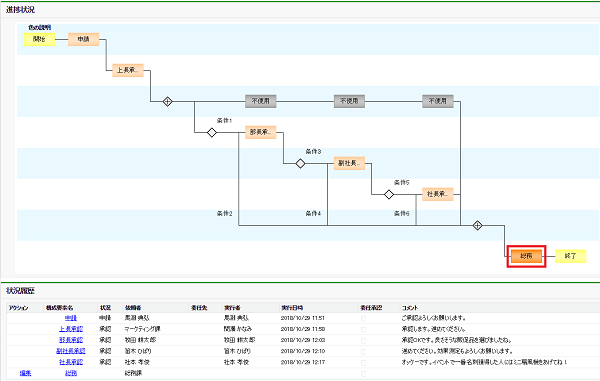600x381 pixels.
Task: Toggle 委任承認 checkbox in the 申請 row
Action: 363,318
